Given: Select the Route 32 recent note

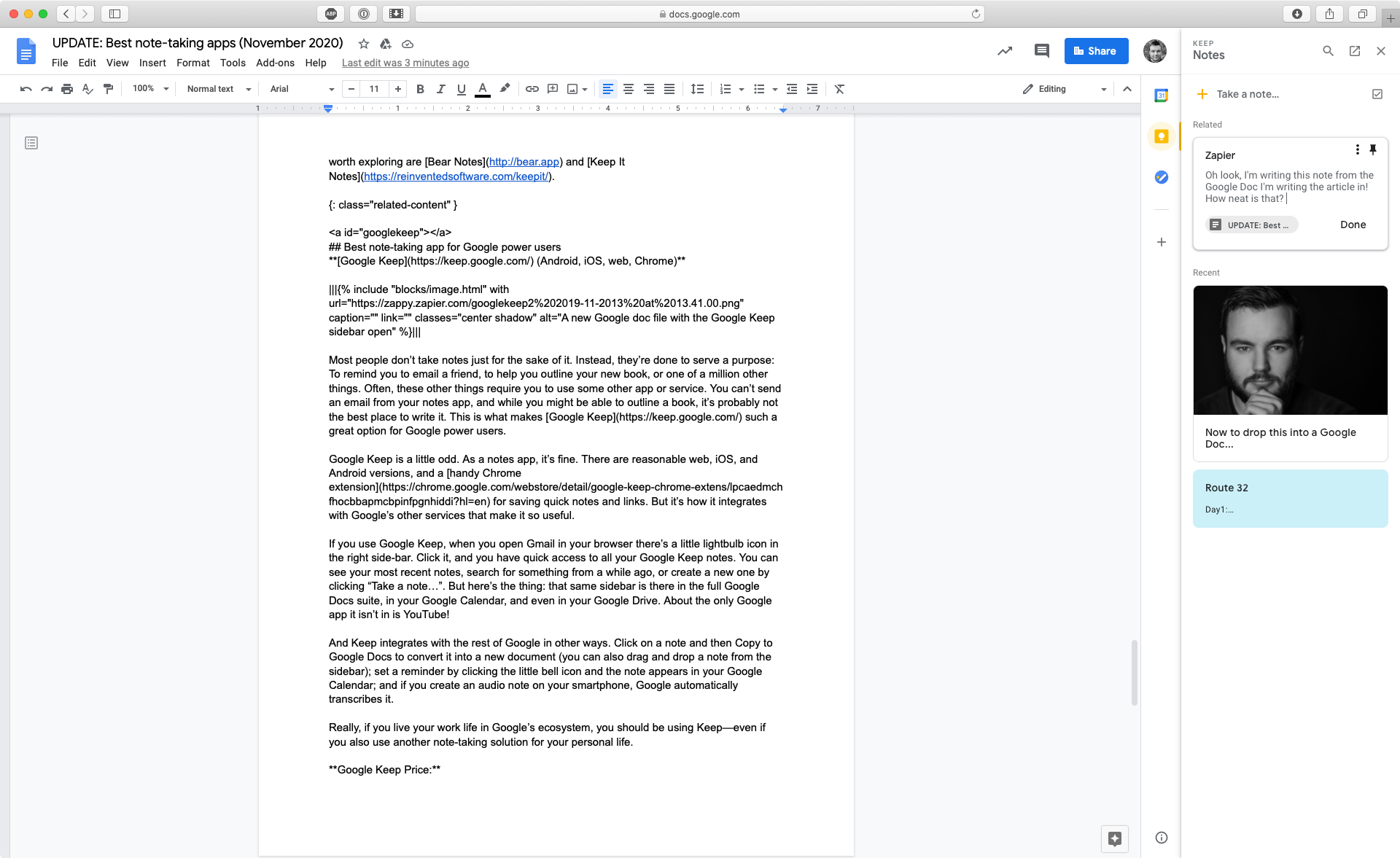Looking at the screenshot, I should tap(1291, 497).
